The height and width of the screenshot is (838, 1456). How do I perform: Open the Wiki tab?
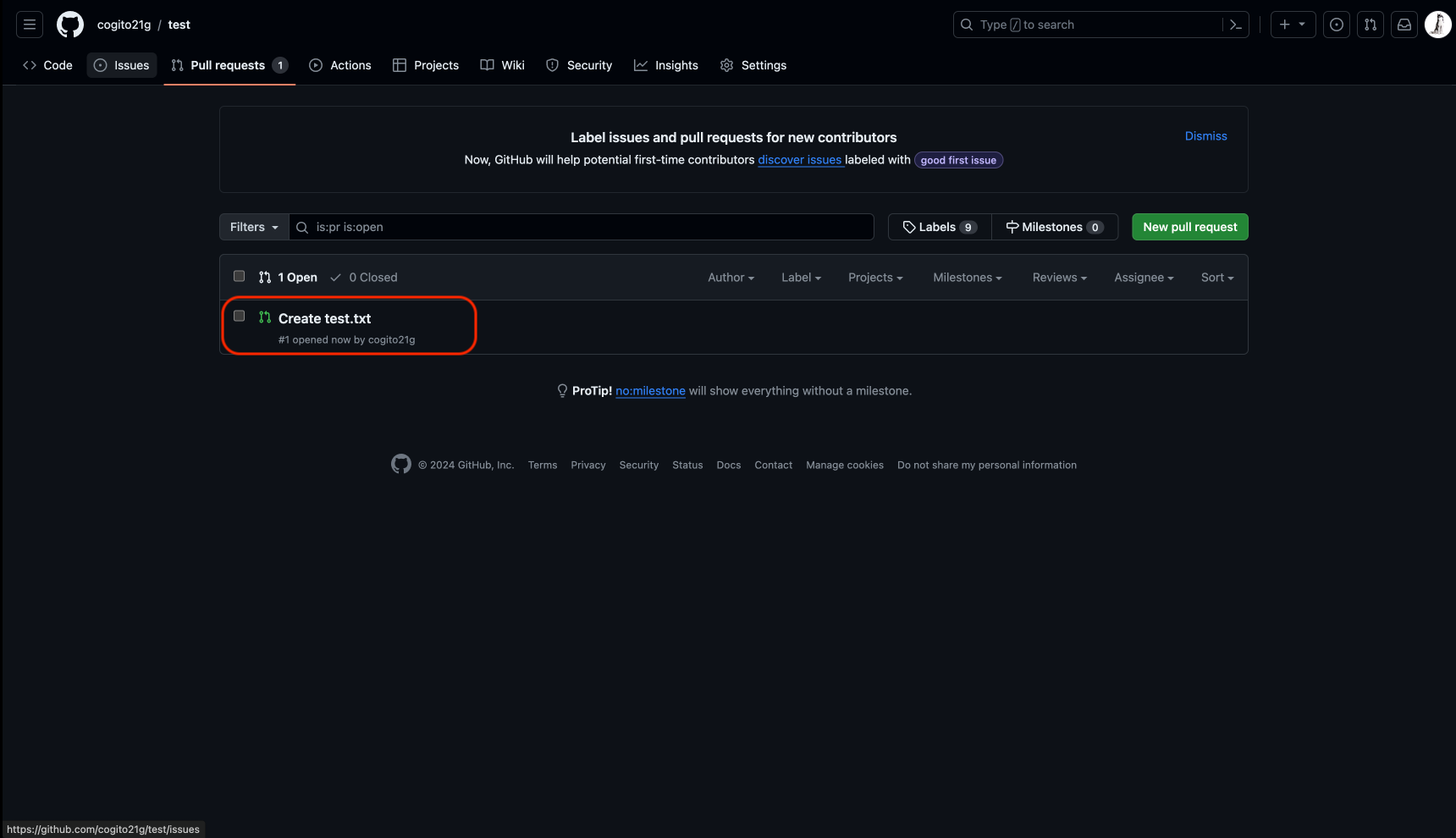[x=503, y=65]
